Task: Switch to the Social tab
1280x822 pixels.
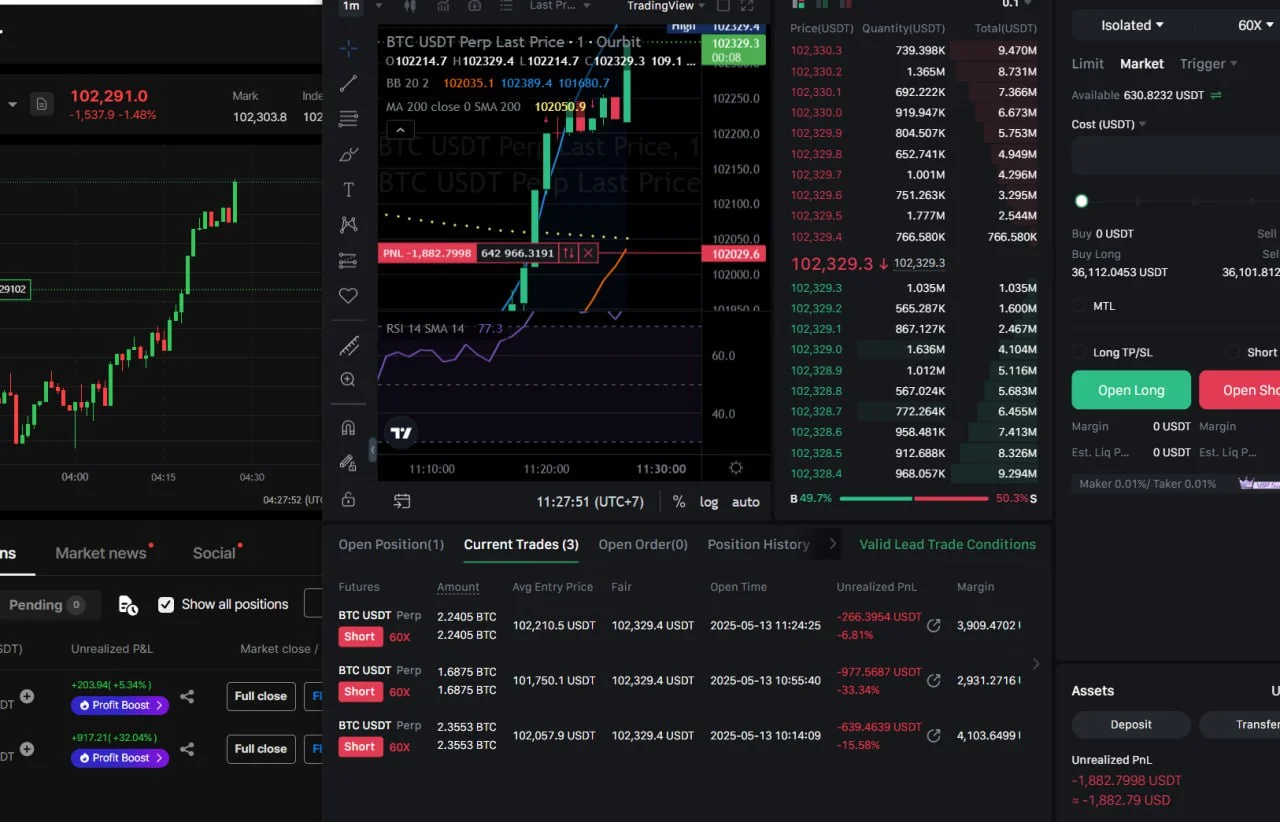Action: pyautogui.click(x=214, y=553)
